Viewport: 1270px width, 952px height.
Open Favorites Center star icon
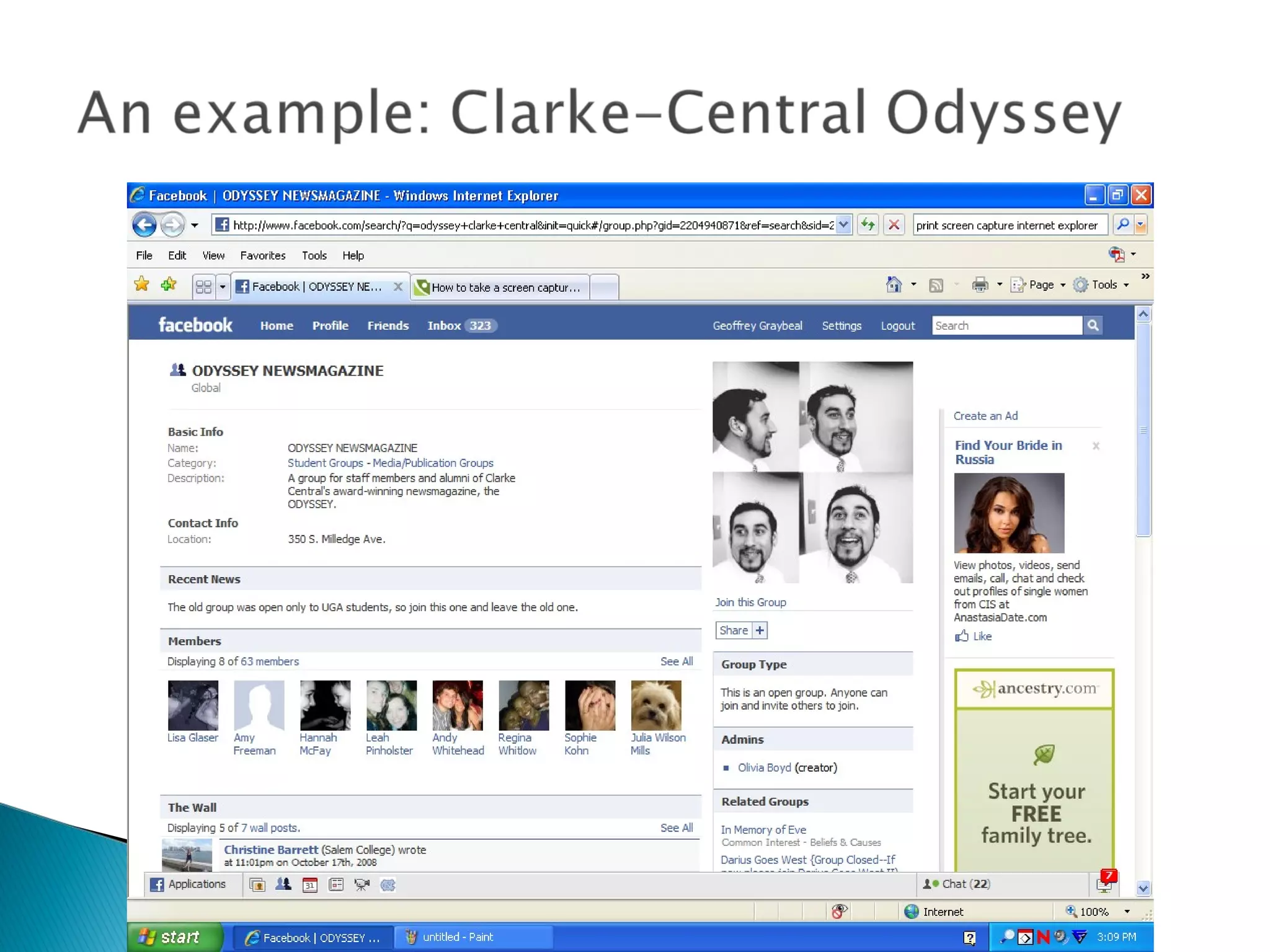click(x=142, y=284)
